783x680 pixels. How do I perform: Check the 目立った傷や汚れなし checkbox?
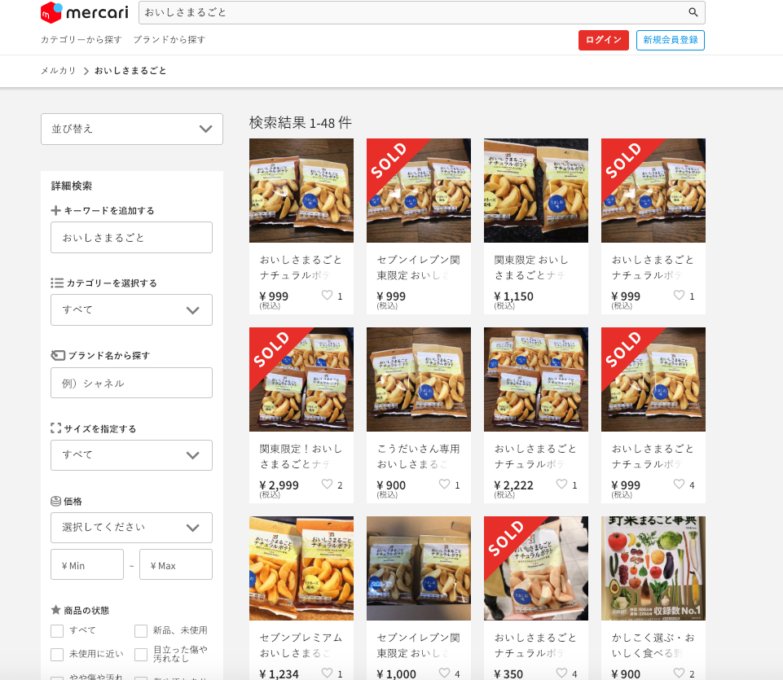141,654
